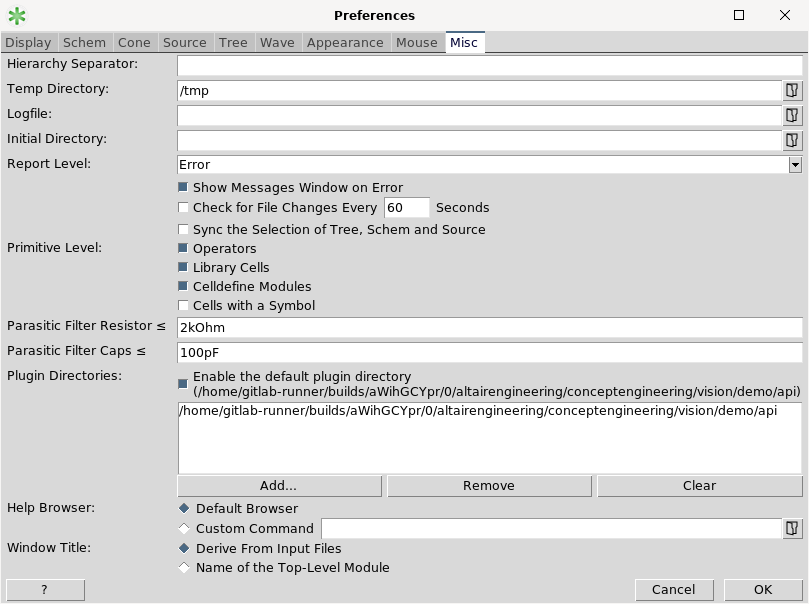Click the Parasitic Filter Resistor field 2kOhm

(490, 328)
